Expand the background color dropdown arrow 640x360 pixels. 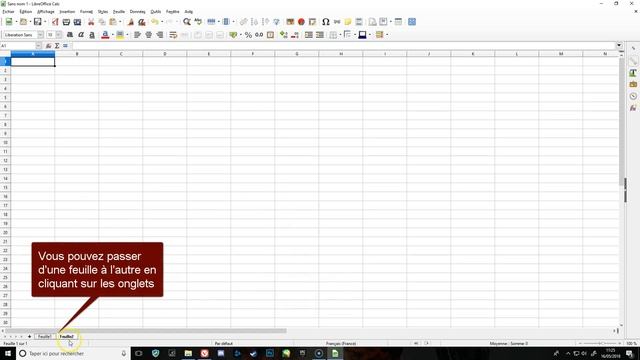pyautogui.click(x=127, y=35)
